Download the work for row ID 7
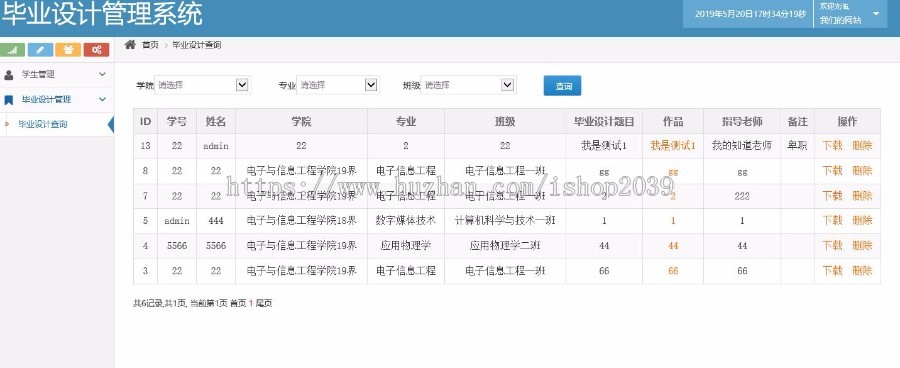900x368 pixels. click(x=832, y=196)
